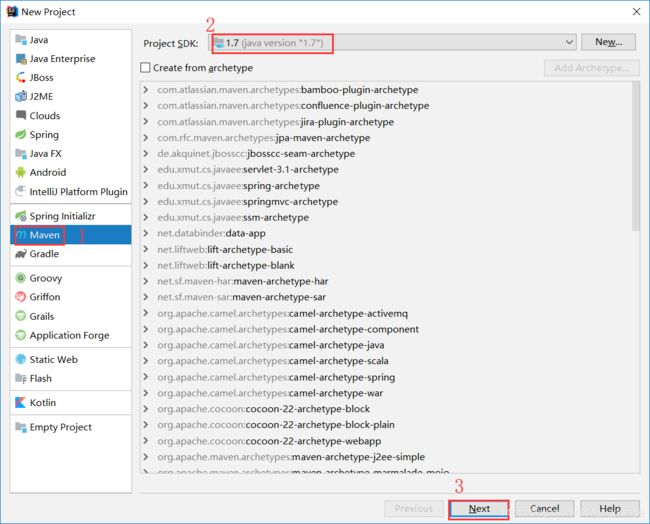The image size is (650, 524).
Task: Select the Java project type icon
Action: point(21,40)
